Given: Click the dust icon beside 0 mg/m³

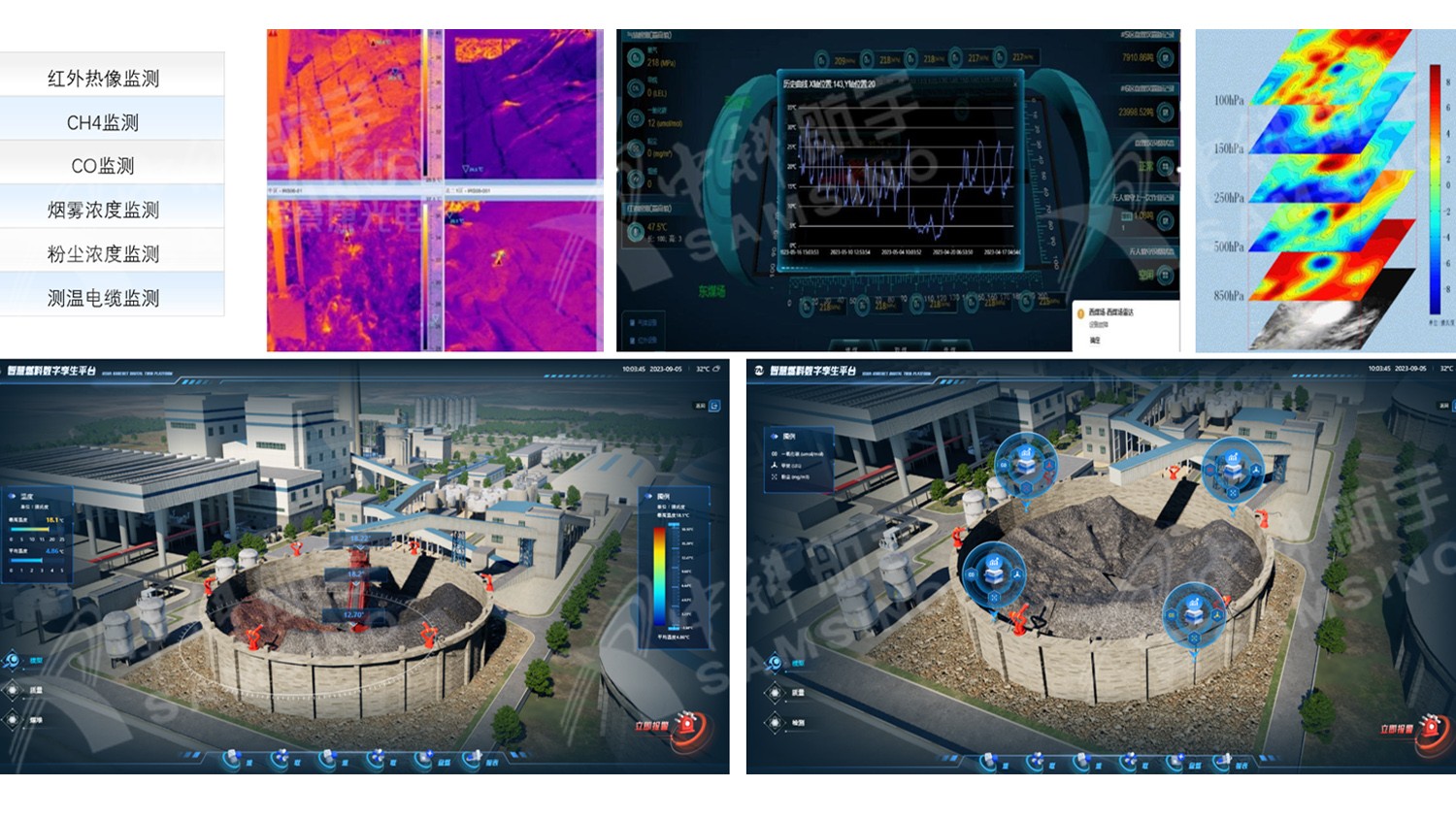Looking at the screenshot, I should pyautogui.click(x=636, y=147).
